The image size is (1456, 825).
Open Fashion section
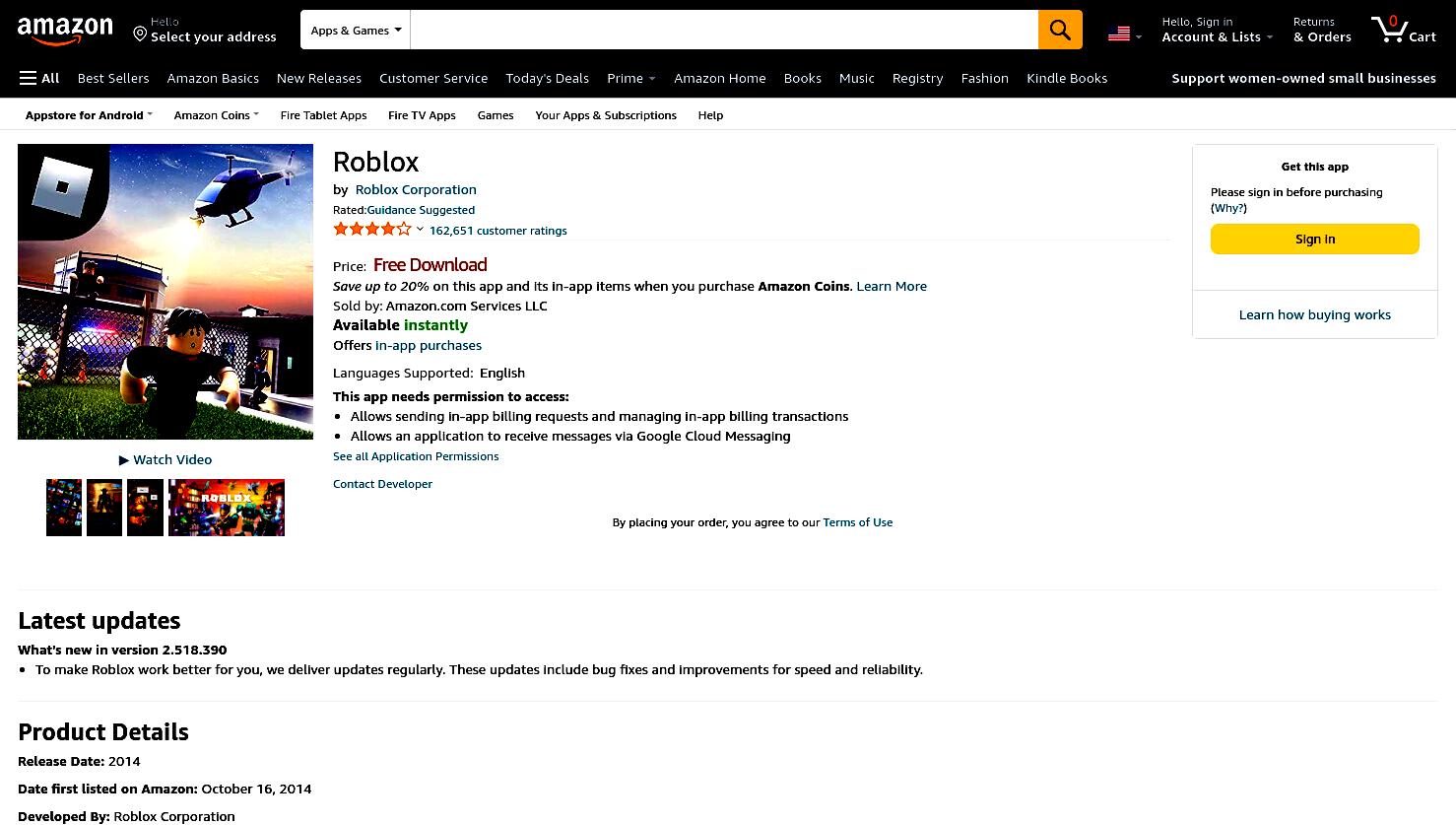click(985, 78)
